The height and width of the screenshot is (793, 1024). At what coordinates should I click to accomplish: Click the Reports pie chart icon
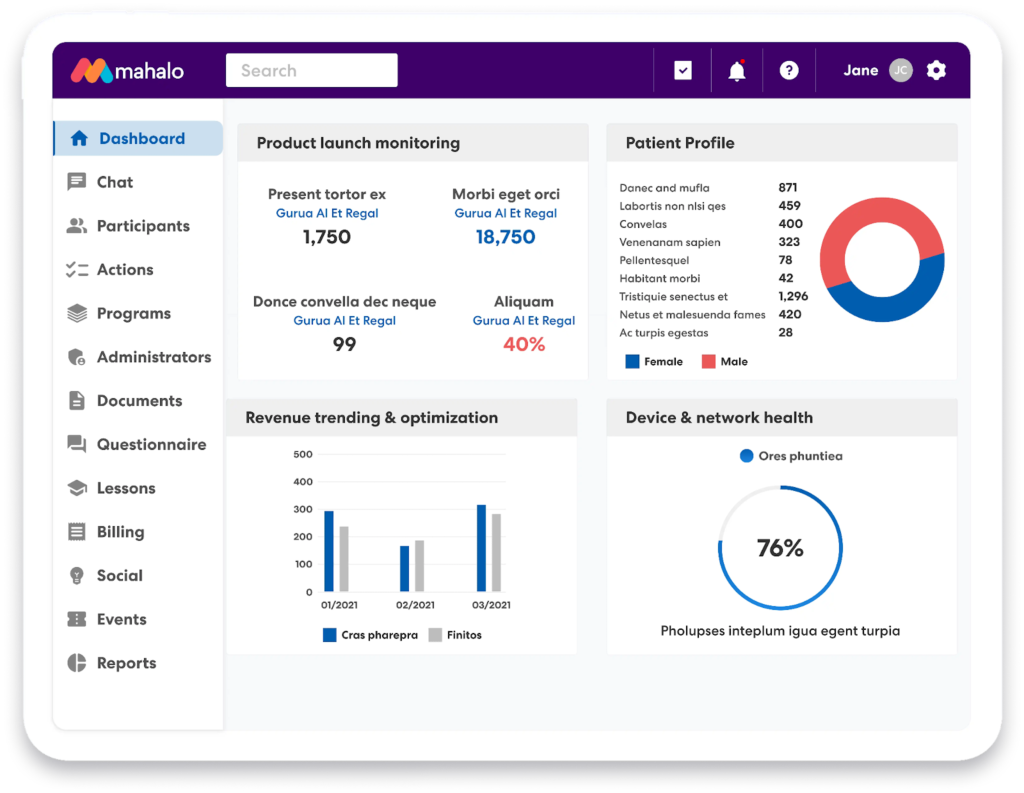point(77,663)
